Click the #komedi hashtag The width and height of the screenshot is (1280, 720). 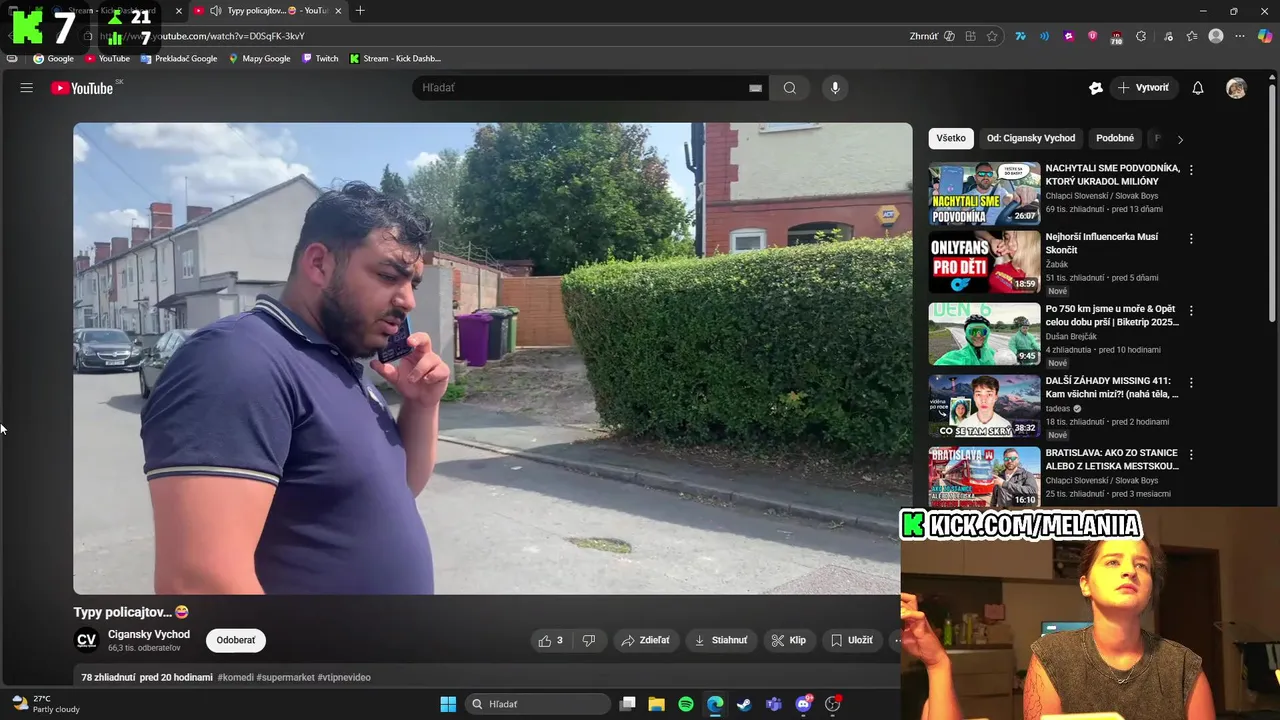point(235,677)
